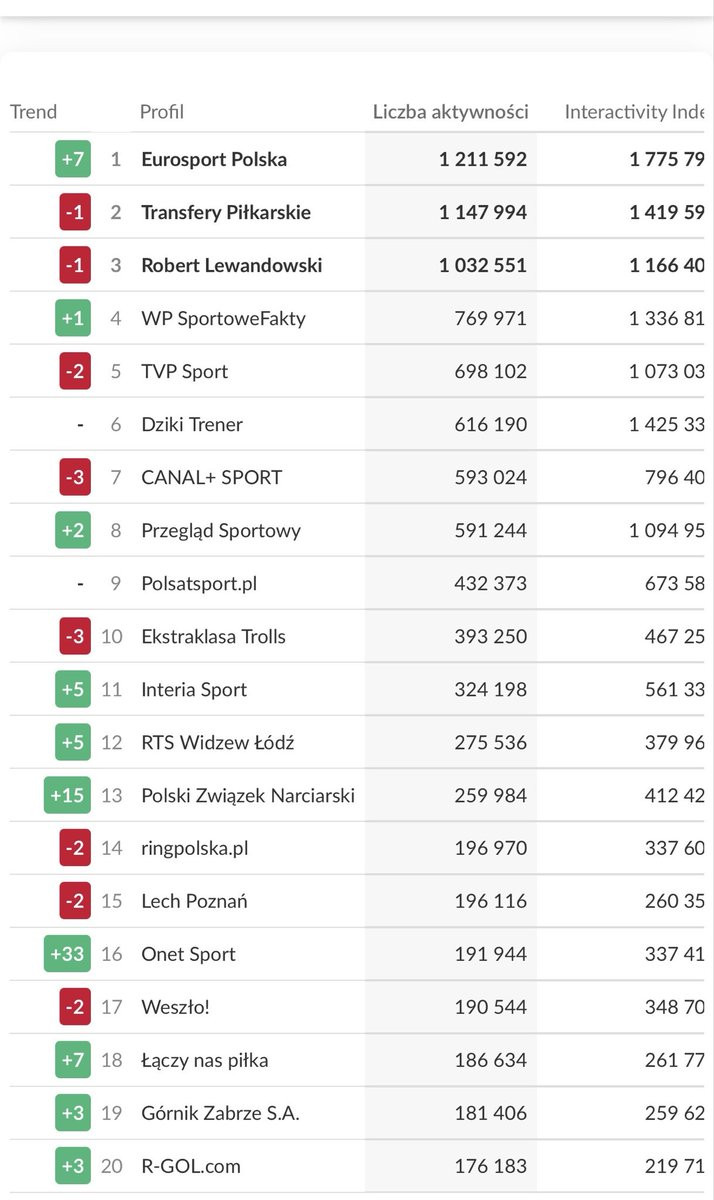Sort by the Profil column header
The height and width of the screenshot is (1200, 714).
[x=162, y=112]
